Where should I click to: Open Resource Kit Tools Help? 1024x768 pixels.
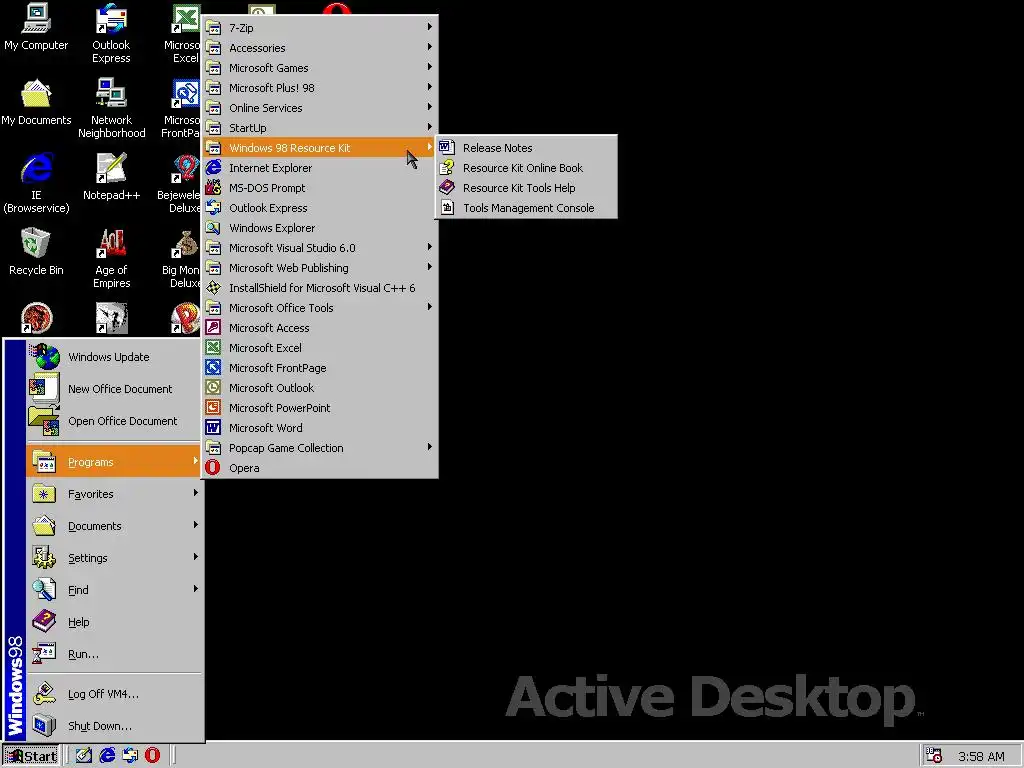526,188
